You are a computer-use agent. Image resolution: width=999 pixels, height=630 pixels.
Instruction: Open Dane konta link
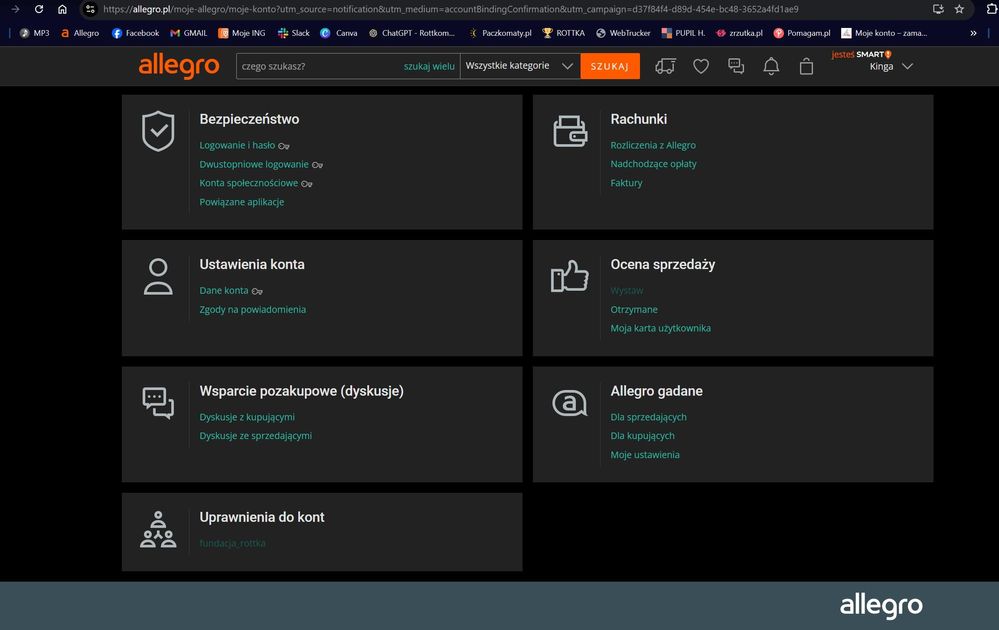click(x=224, y=290)
